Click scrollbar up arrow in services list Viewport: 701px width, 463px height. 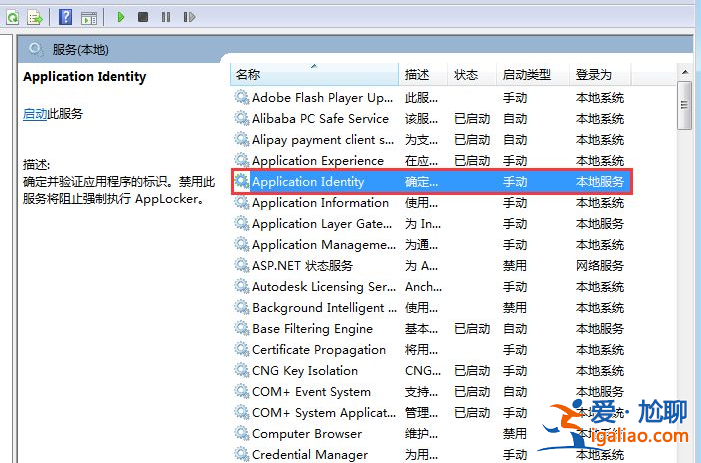(684, 72)
